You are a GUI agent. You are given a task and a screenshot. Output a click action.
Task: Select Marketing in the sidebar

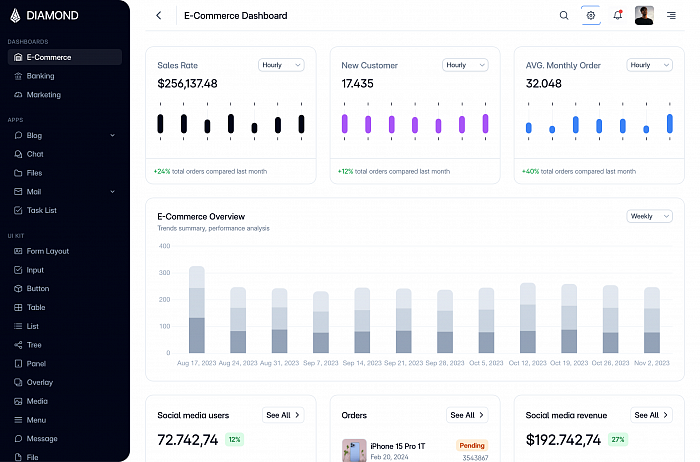click(65, 95)
